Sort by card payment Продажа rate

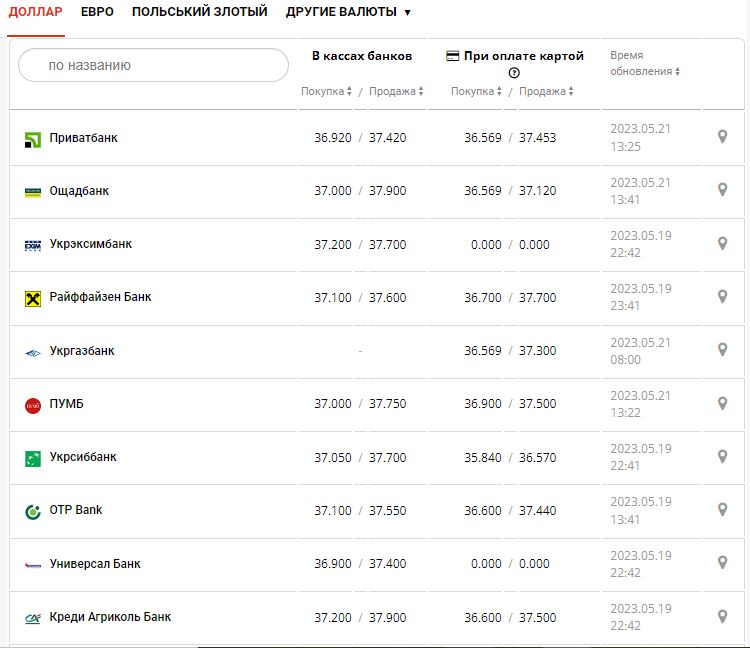546,92
